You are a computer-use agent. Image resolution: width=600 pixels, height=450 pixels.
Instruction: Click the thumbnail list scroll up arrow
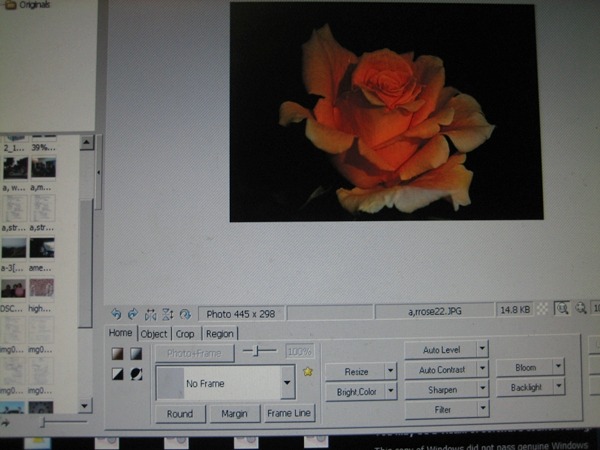pos(86,142)
